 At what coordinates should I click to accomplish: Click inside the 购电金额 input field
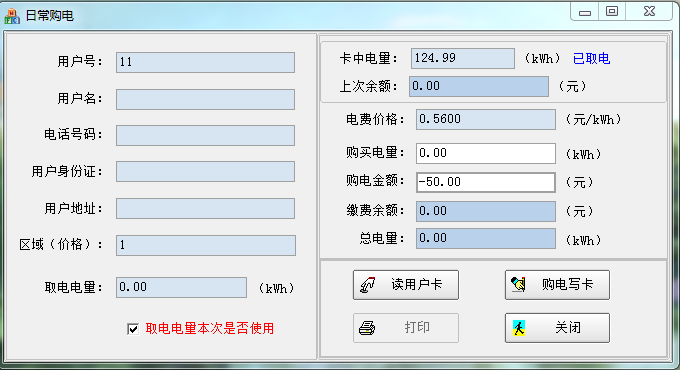point(486,182)
